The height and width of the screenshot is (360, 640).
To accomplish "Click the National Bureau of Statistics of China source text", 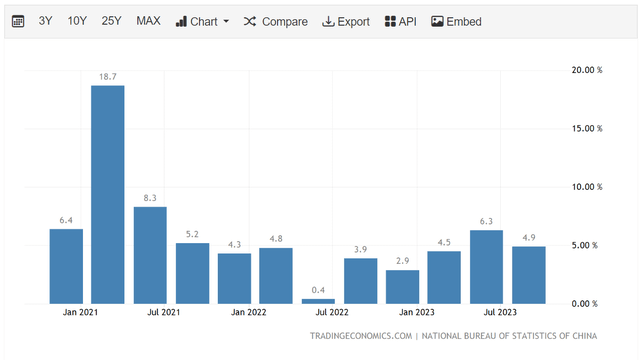I will pyautogui.click(x=509, y=336).
